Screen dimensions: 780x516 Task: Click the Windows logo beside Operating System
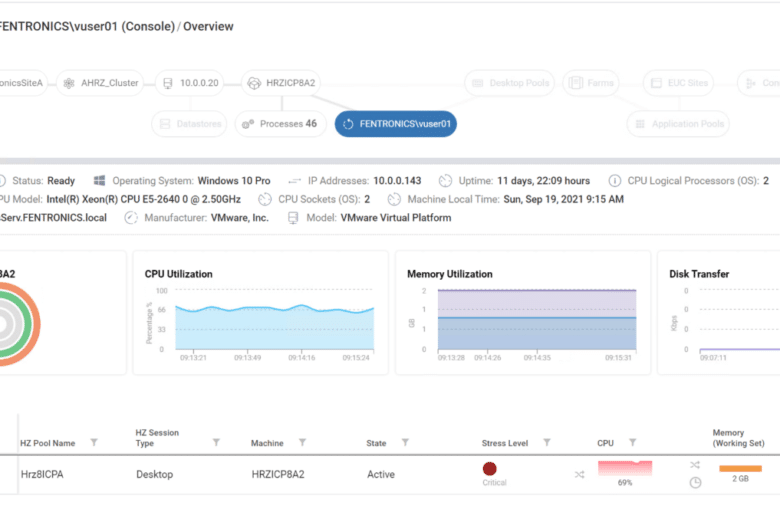99,181
